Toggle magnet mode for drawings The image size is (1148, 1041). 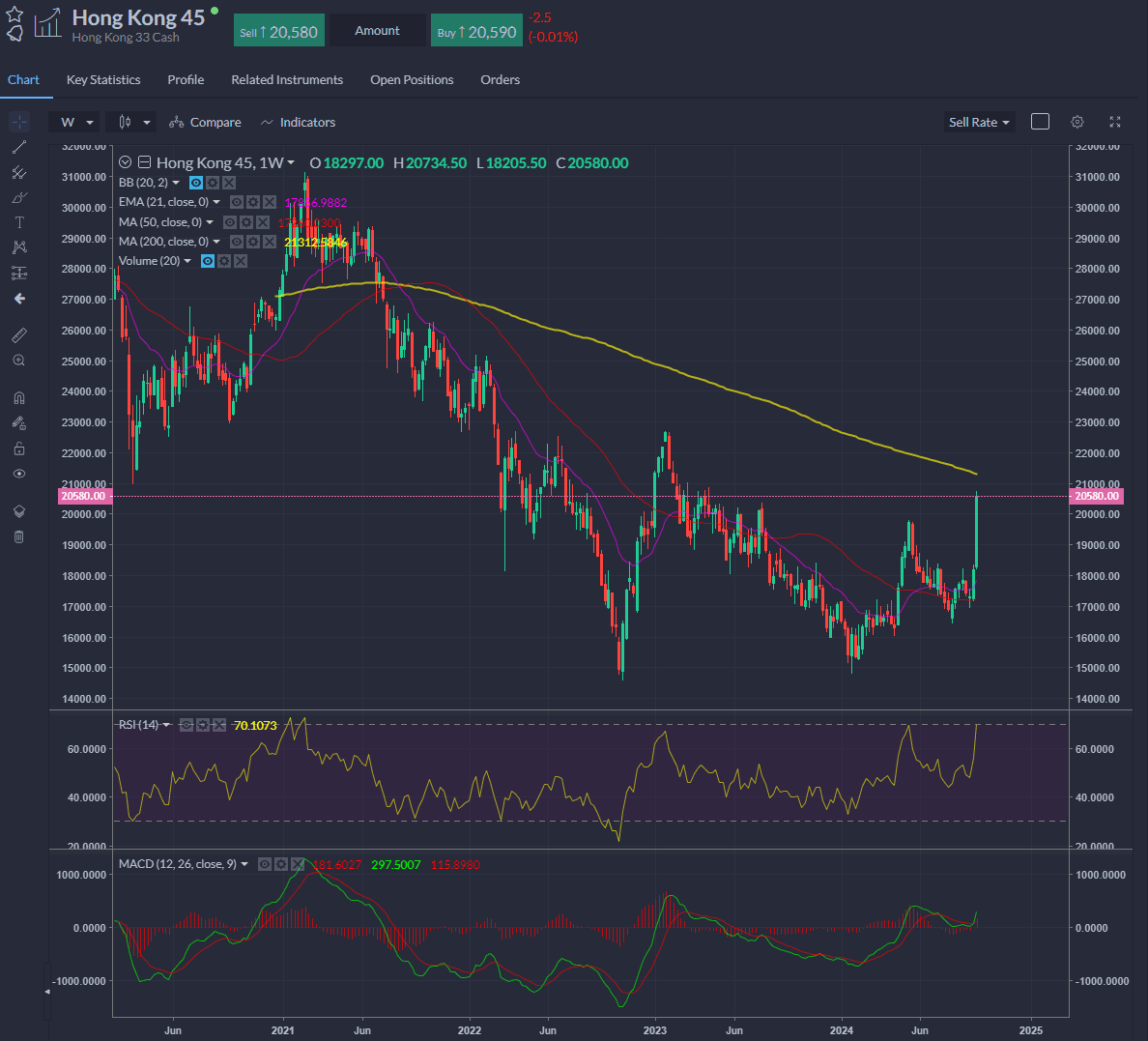pyautogui.click(x=19, y=398)
